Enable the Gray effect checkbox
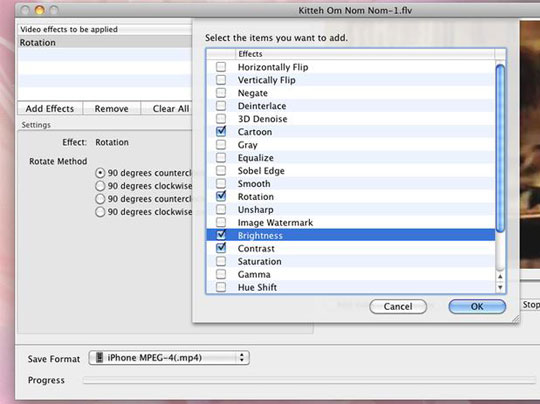 221,145
